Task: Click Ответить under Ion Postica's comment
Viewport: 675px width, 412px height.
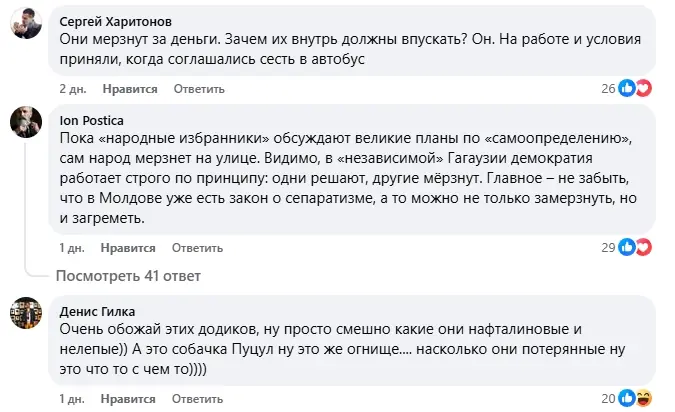Action: [197, 248]
